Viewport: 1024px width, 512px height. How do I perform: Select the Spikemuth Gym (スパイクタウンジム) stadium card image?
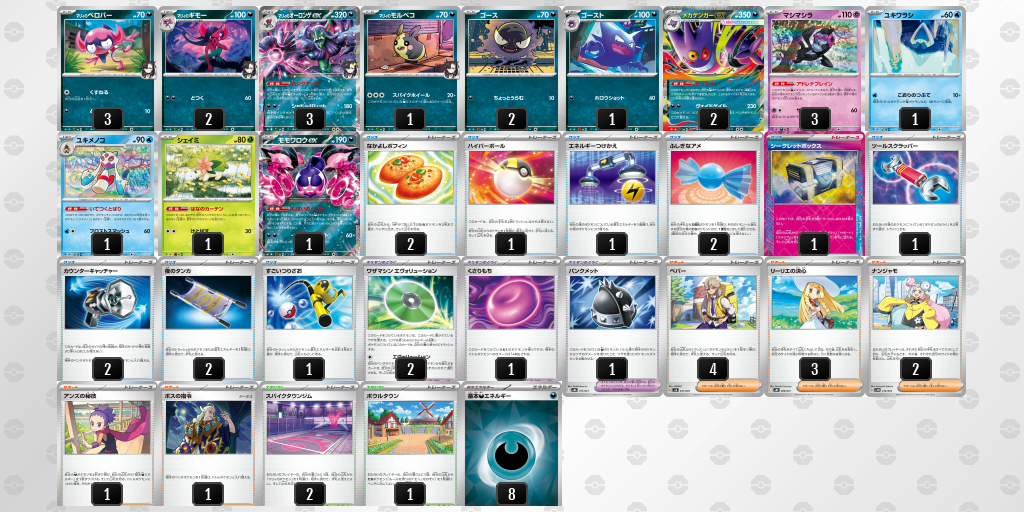pyautogui.click(x=309, y=428)
